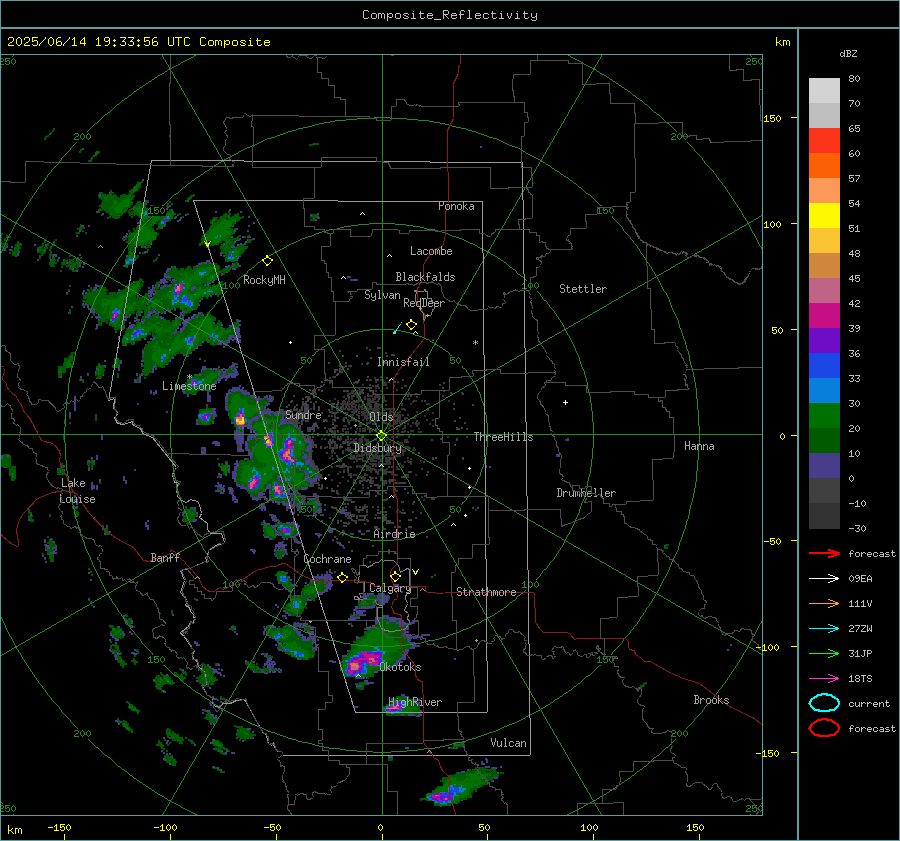Click the Sylvan label
The width and height of the screenshot is (900, 841).
pos(382,295)
